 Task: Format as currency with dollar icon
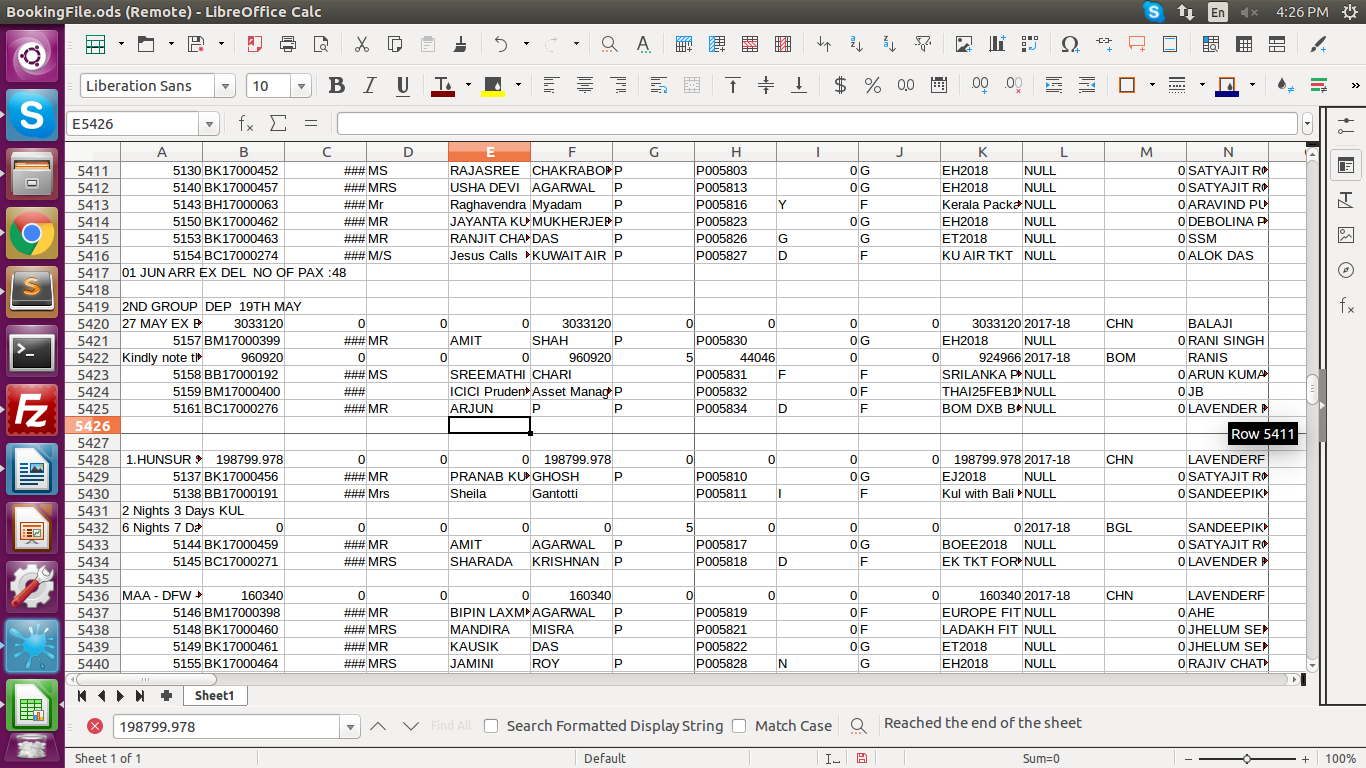point(840,86)
